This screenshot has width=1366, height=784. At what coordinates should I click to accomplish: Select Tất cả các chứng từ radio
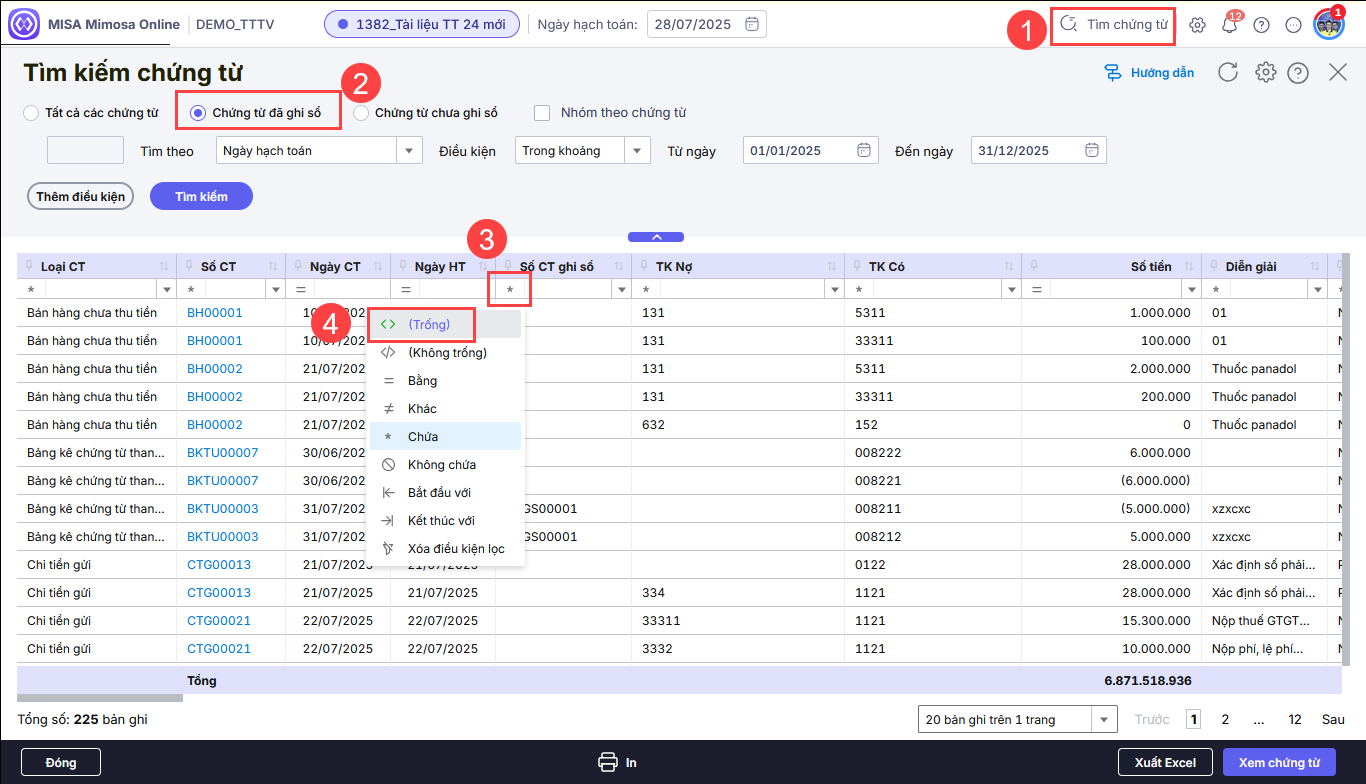(x=31, y=113)
